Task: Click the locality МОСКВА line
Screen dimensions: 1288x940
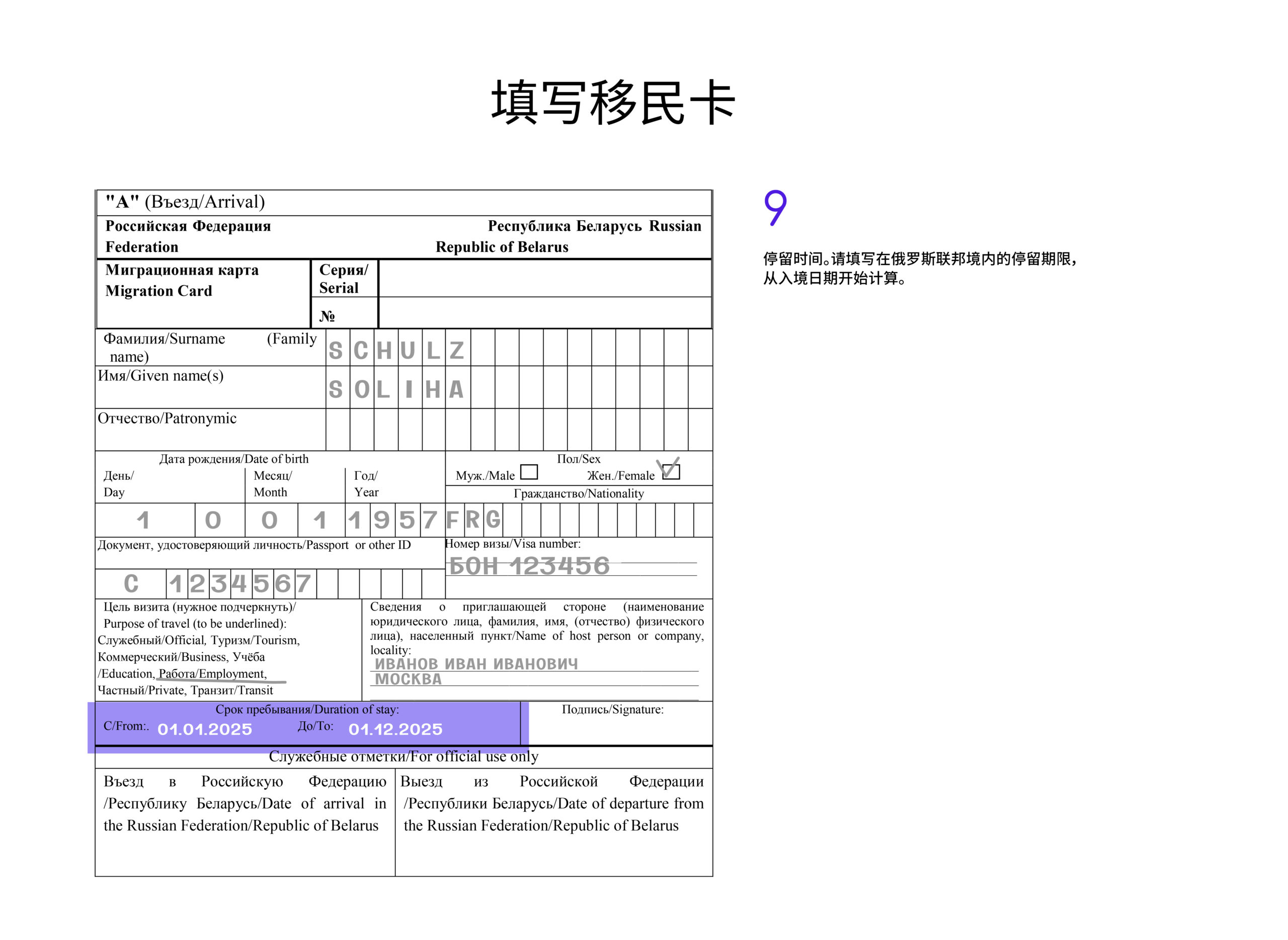Action: [x=408, y=679]
